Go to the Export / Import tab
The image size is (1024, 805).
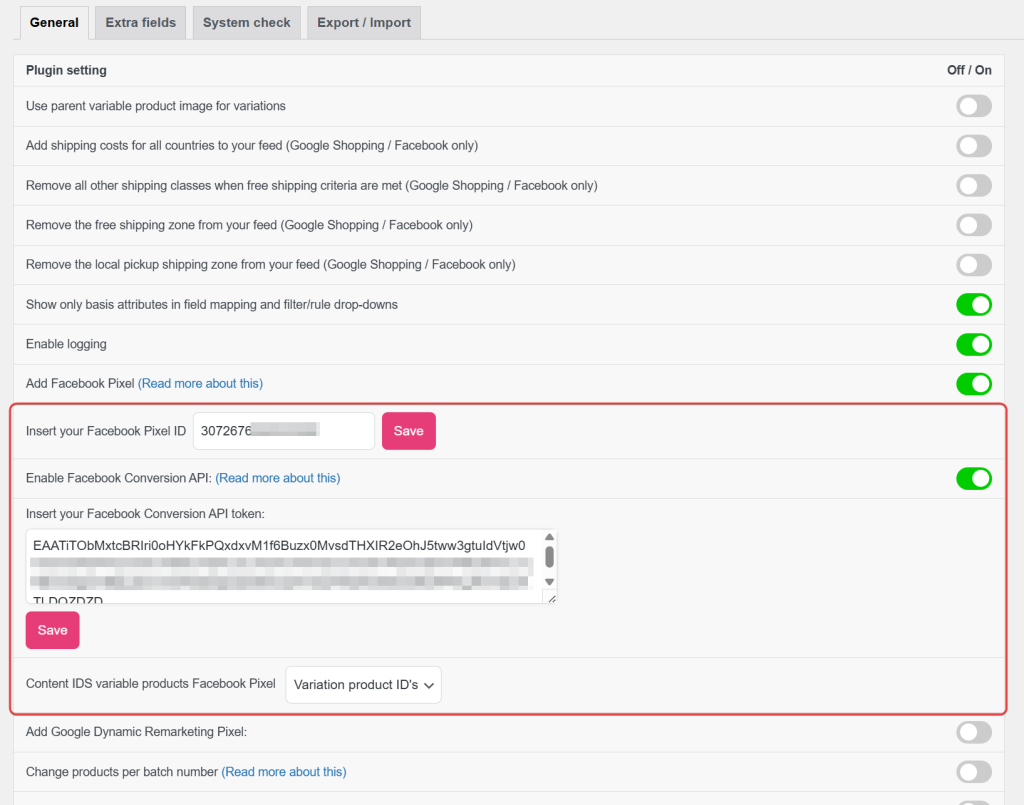[x=363, y=22]
